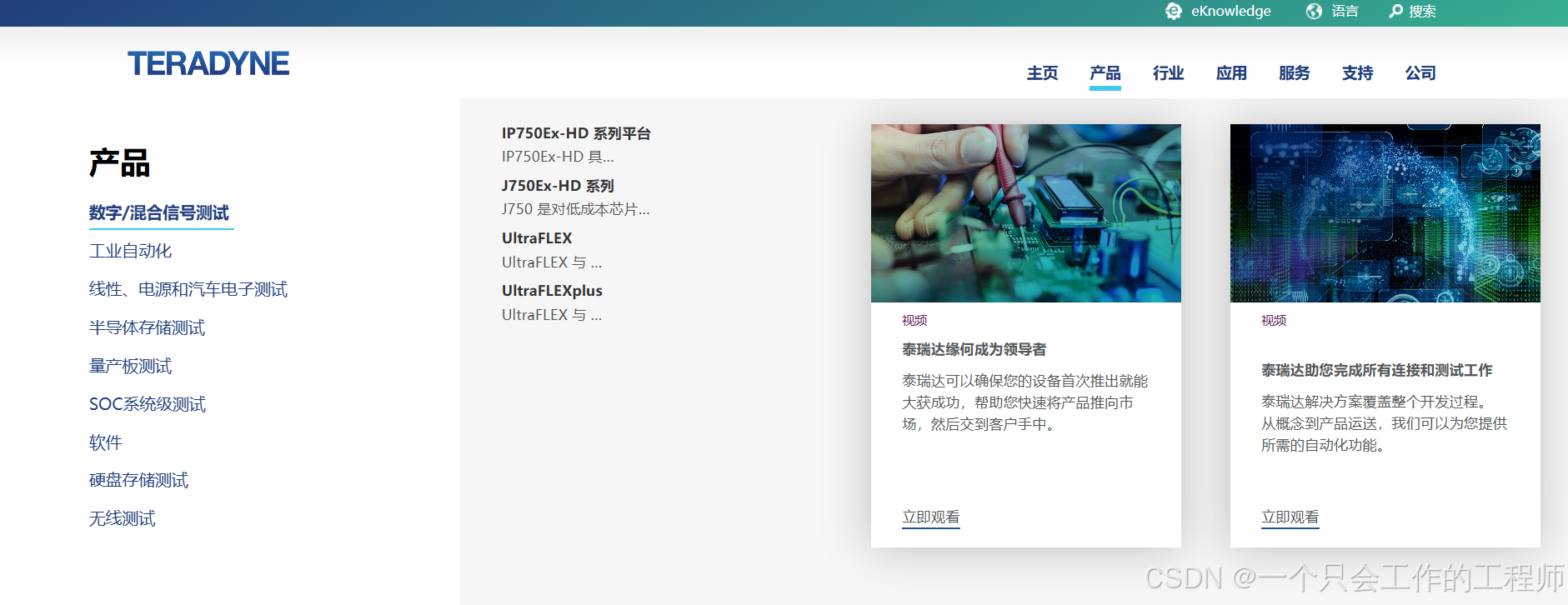Image resolution: width=1568 pixels, height=605 pixels.
Task: Click title 泰瑞达缘何成为领导者
Action: (974, 350)
